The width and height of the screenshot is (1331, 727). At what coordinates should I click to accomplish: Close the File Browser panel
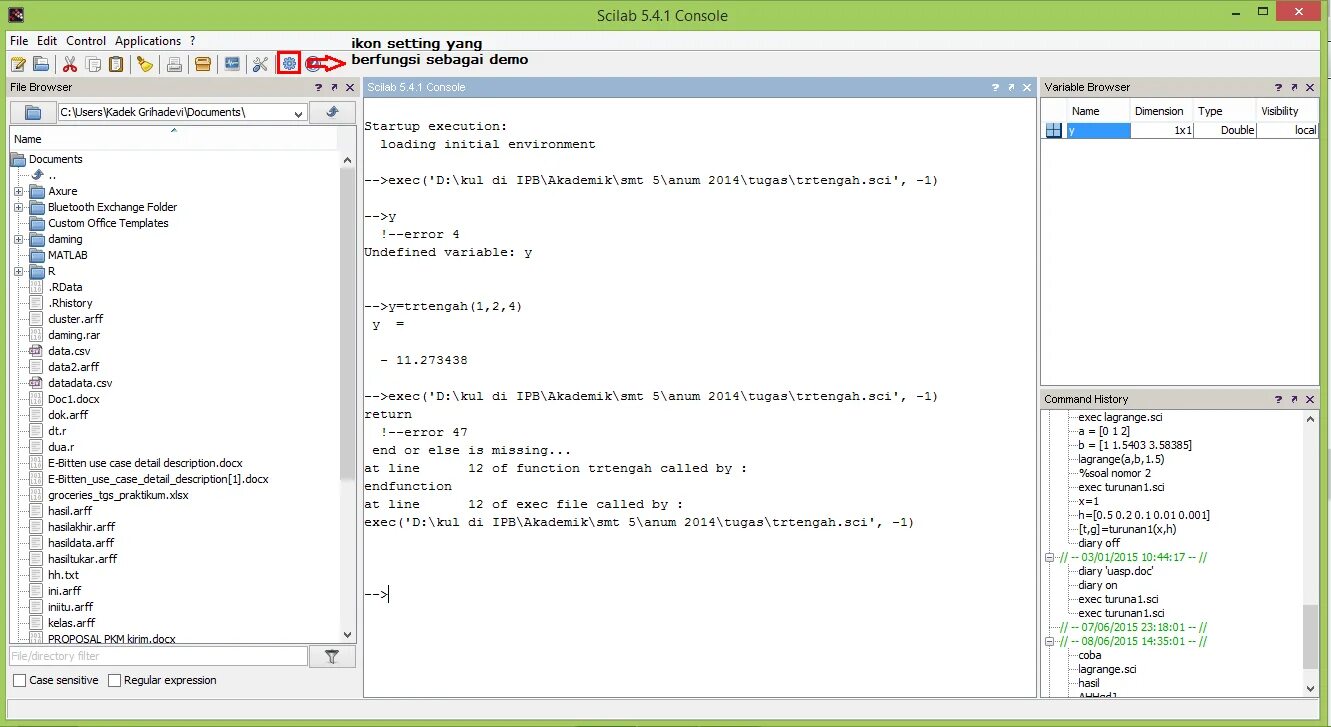350,88
